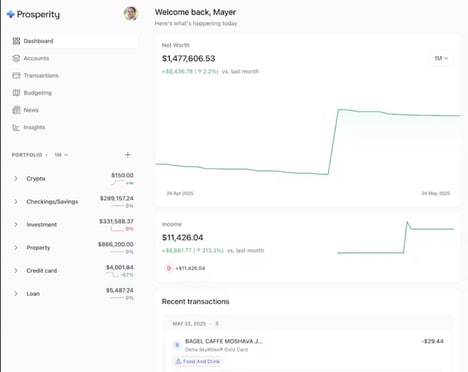Click the 24 May 2025 chart date
The height and width of the screenshot is (372, 468).
(x=436, y=193)
